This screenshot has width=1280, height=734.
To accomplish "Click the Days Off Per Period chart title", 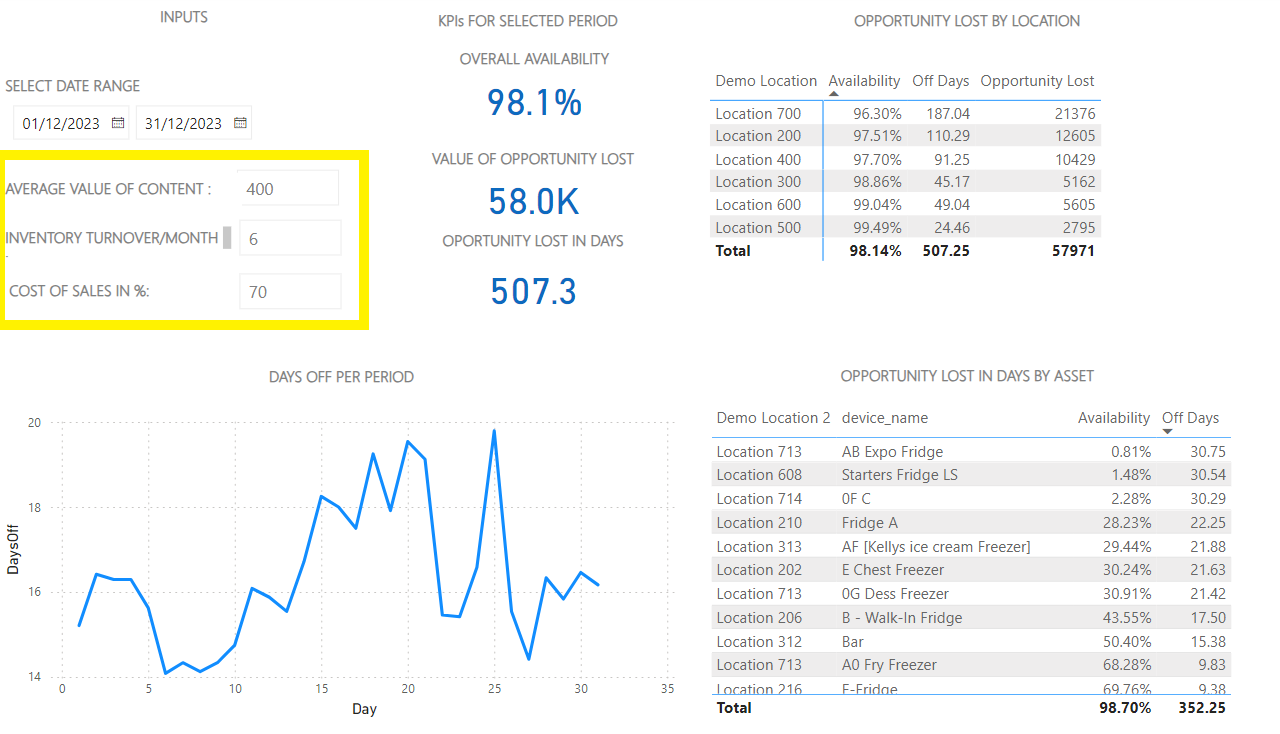I will pyautogui.click(x=341, y=377).
